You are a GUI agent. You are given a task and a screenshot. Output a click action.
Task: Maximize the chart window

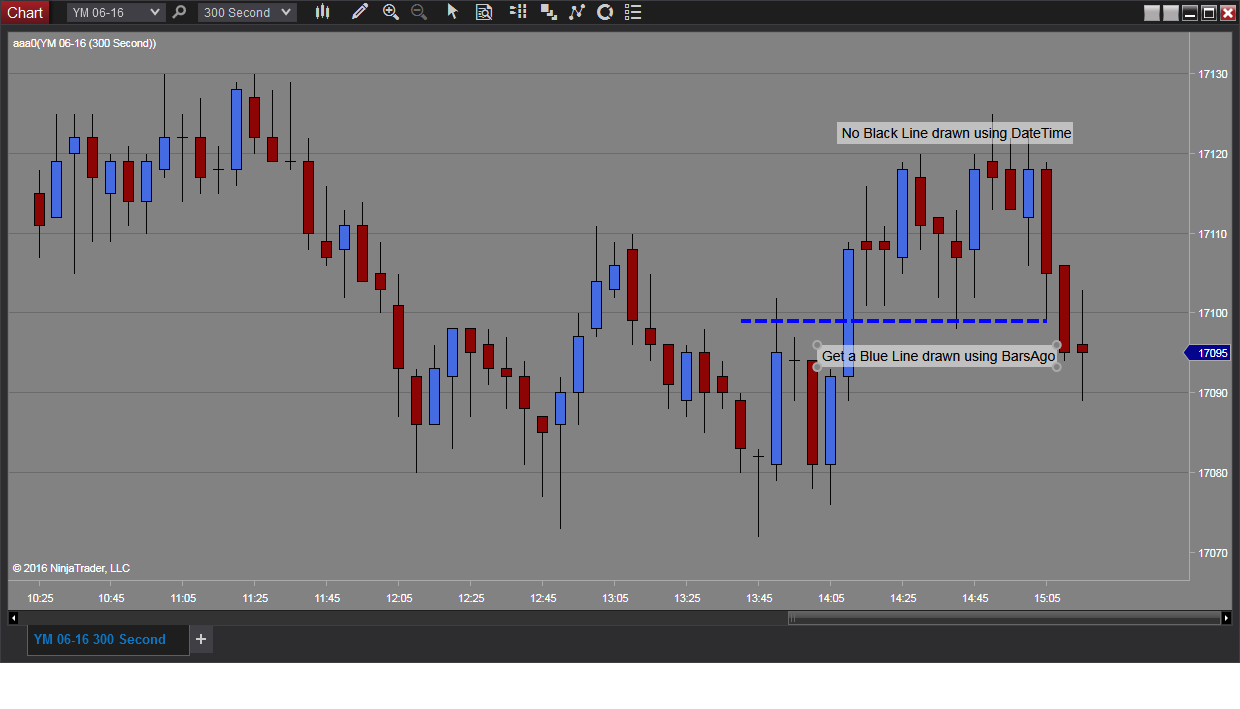[x=1209, y=13]
